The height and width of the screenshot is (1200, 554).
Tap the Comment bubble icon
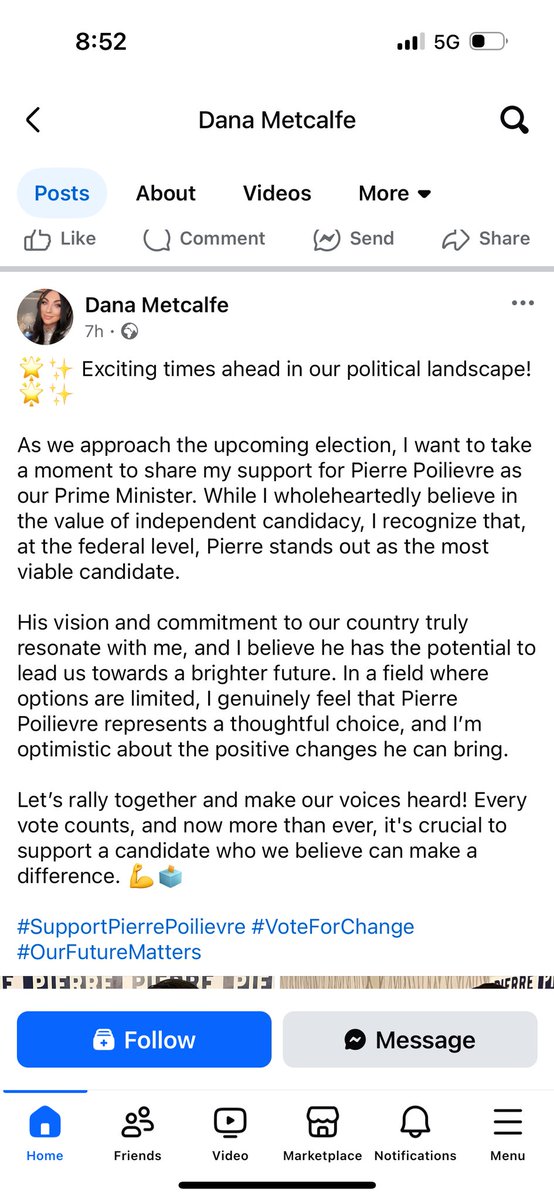coord(157,239)
